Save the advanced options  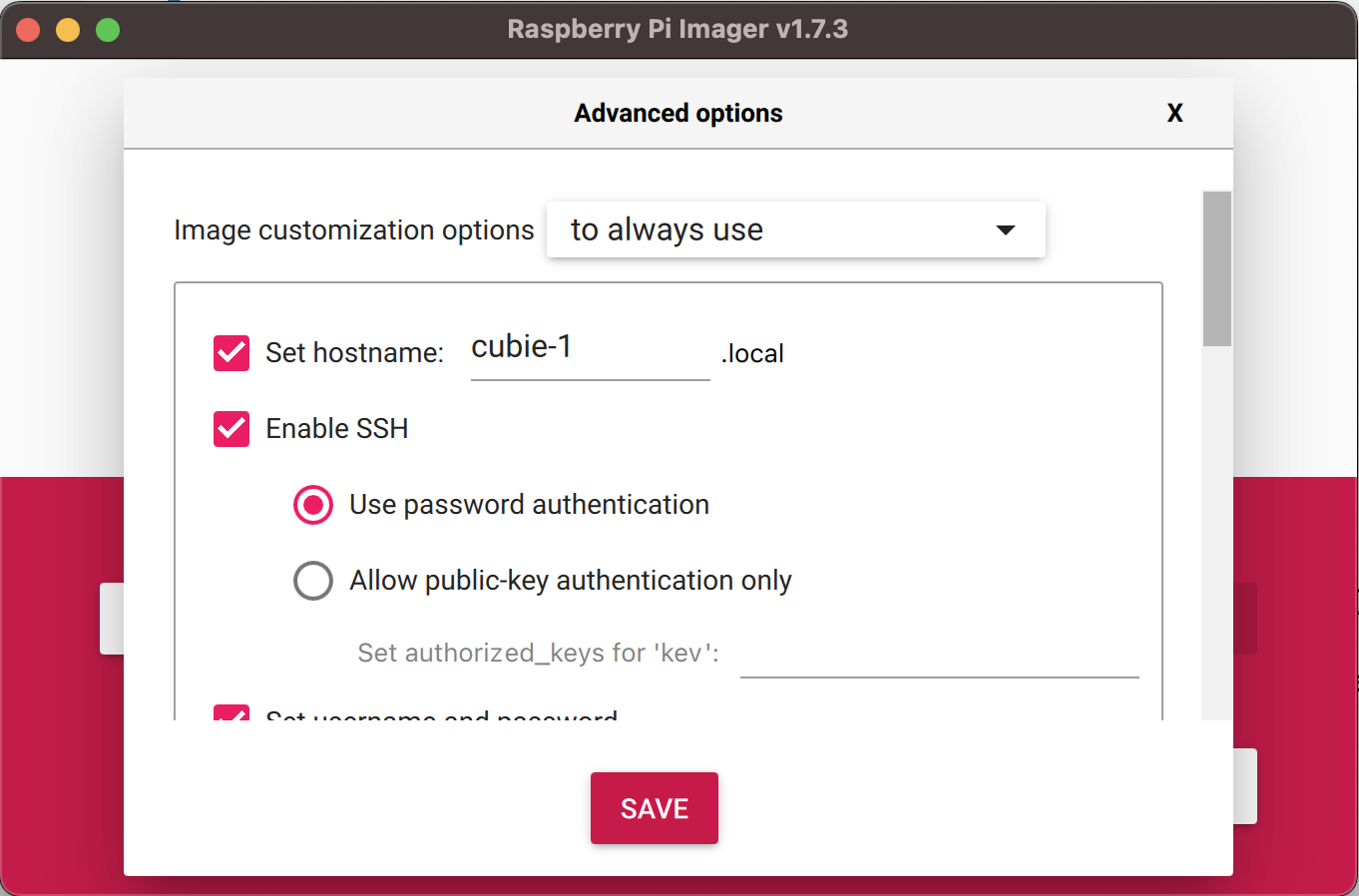(655, 808)
